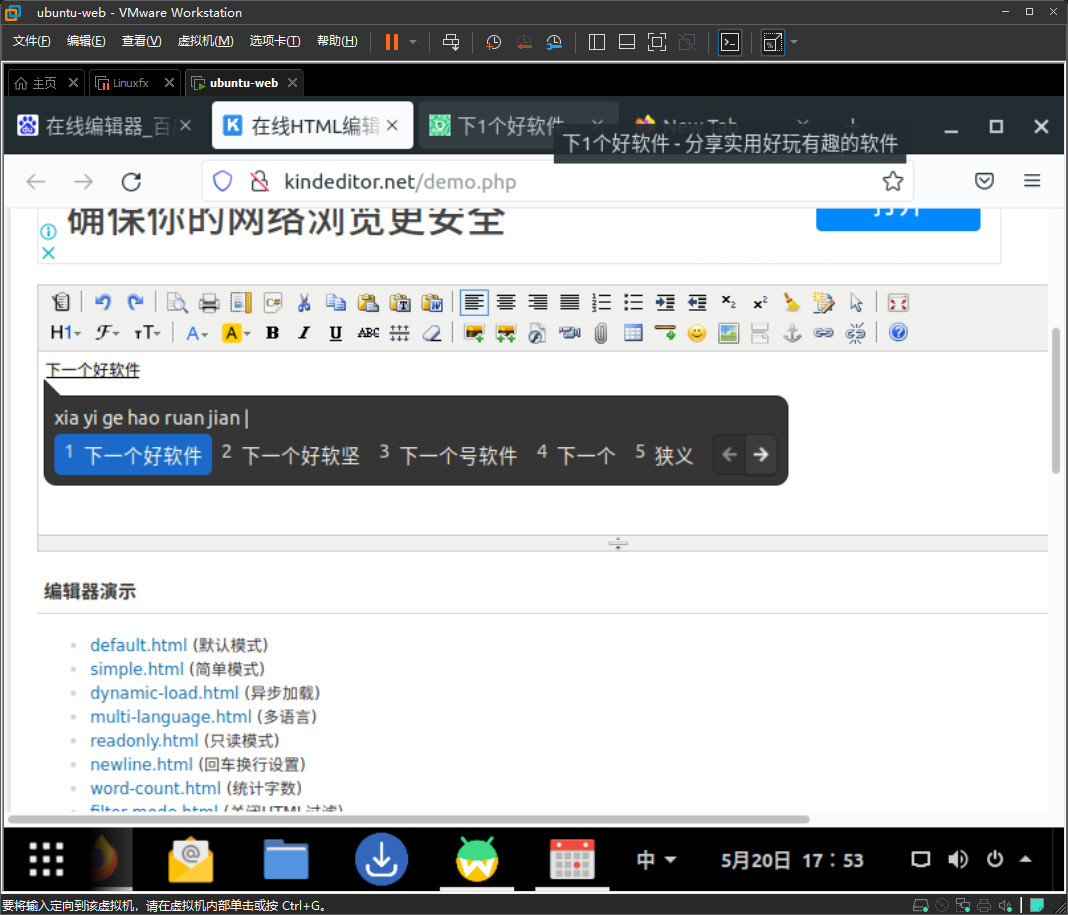Click the HTML source code icon
Screen dimensions: 1068x915
[x=61, y=302]
